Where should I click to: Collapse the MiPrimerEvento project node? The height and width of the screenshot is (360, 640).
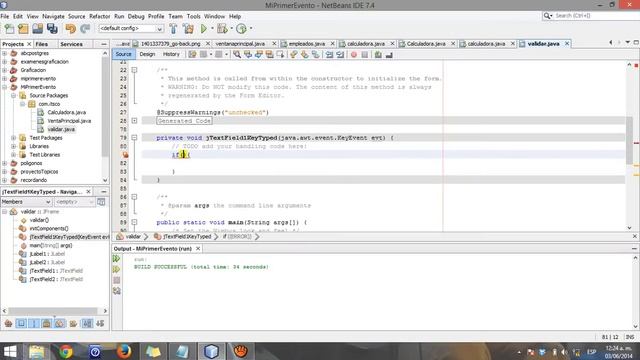pos(4,87)
